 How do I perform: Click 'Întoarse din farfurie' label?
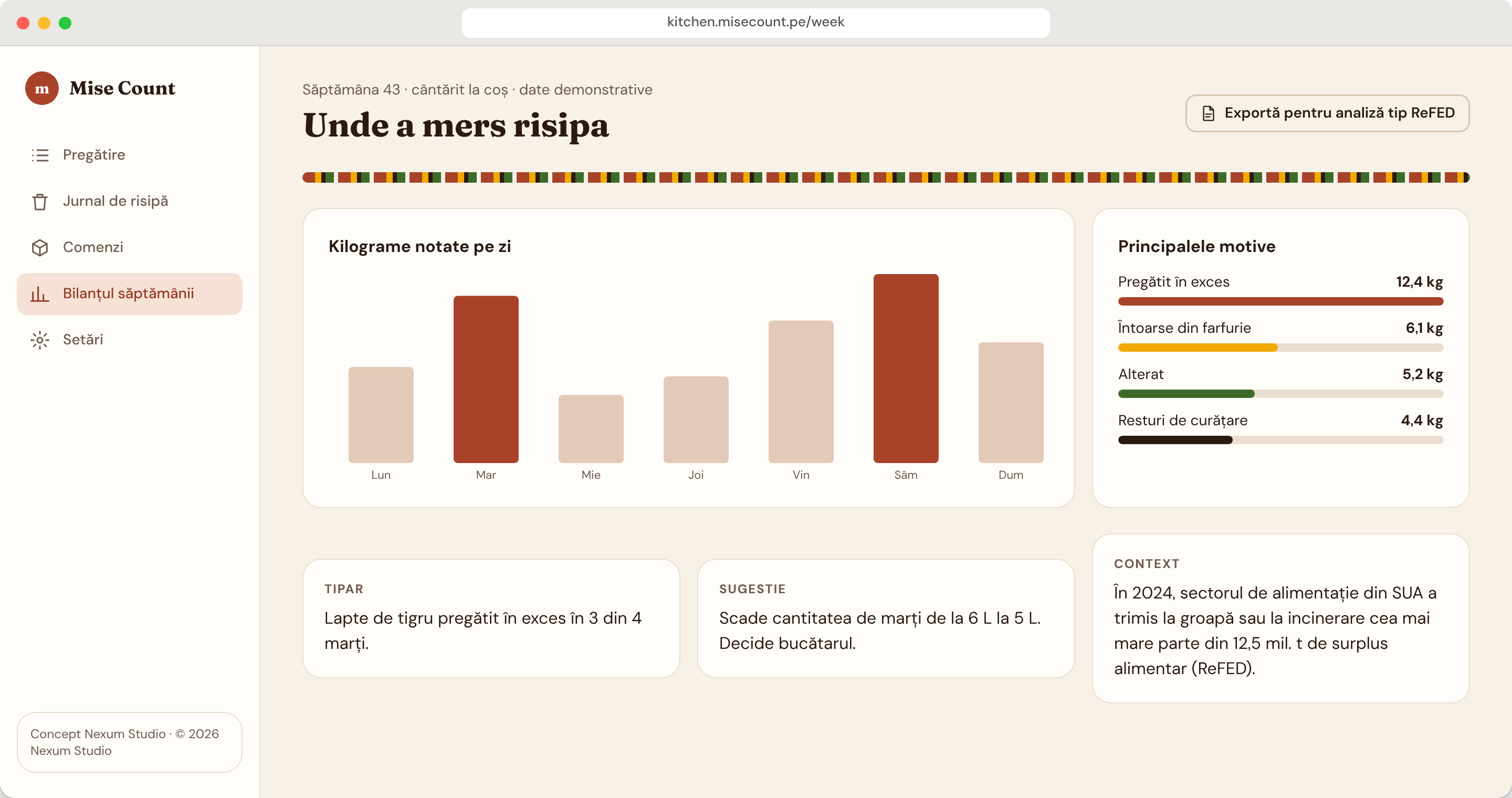click(x=1184, y=328)
